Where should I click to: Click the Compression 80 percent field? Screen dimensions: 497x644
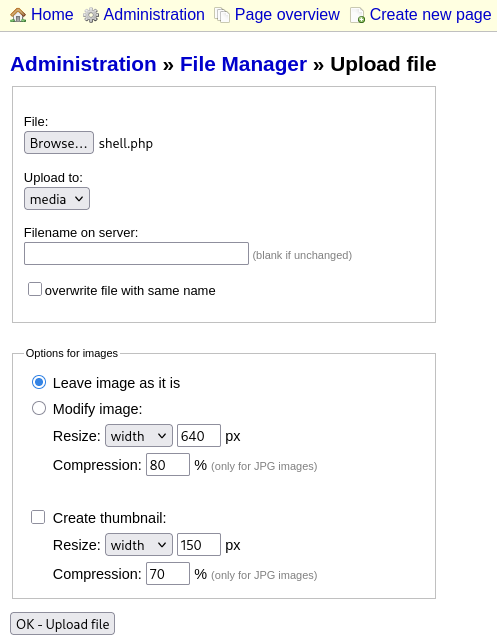(x=168, y=465)
